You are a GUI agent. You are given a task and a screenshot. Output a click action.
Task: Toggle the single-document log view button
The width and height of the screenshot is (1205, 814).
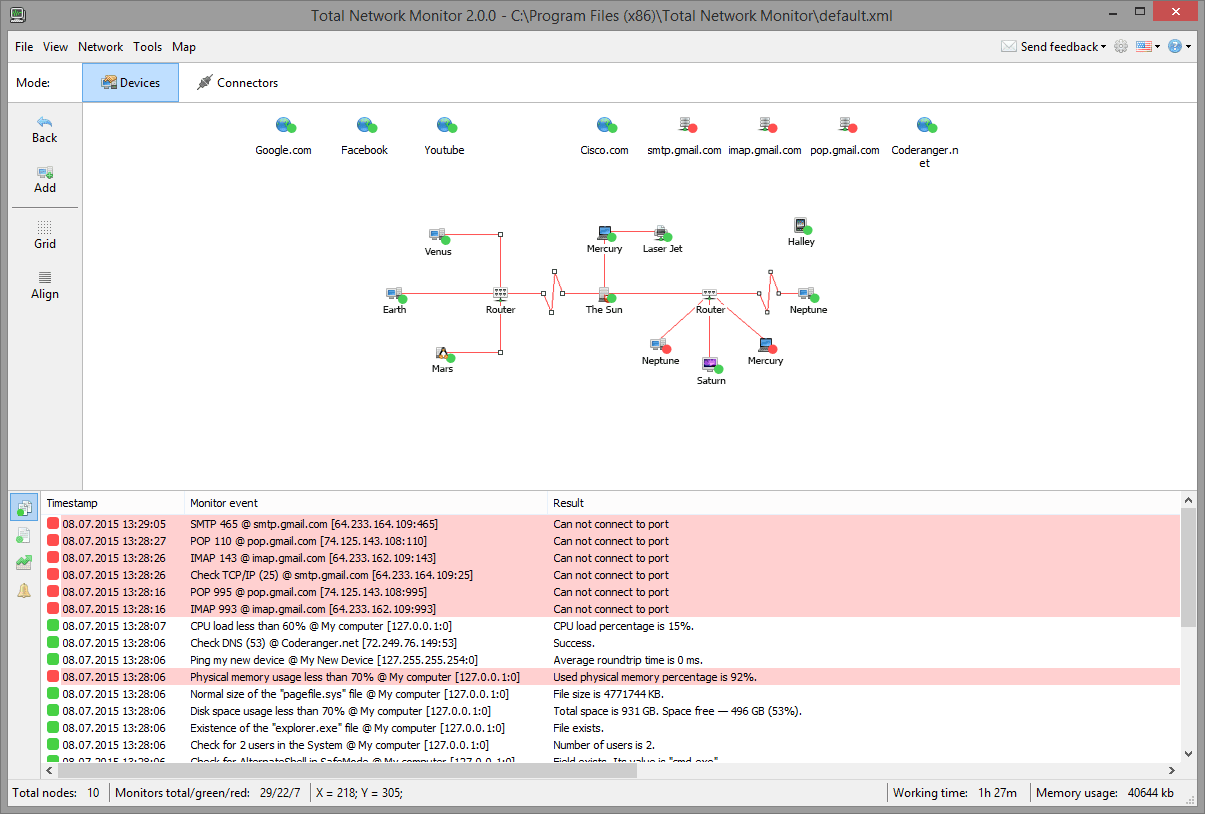pos(24,536)
